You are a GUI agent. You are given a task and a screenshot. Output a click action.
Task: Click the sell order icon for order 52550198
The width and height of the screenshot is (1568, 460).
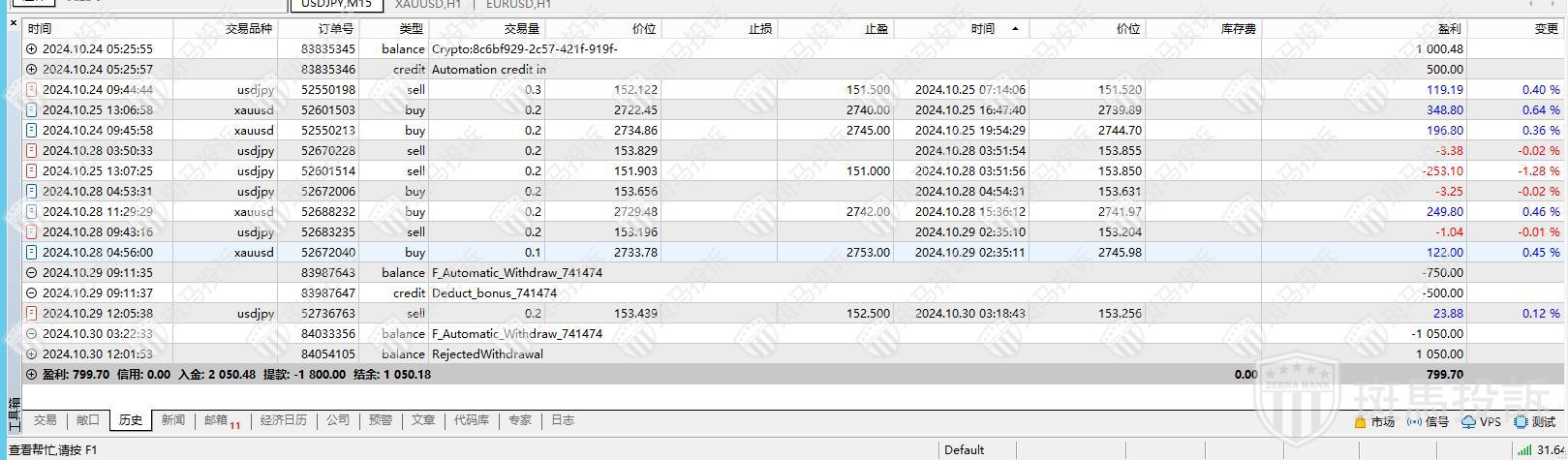(32, 90)
